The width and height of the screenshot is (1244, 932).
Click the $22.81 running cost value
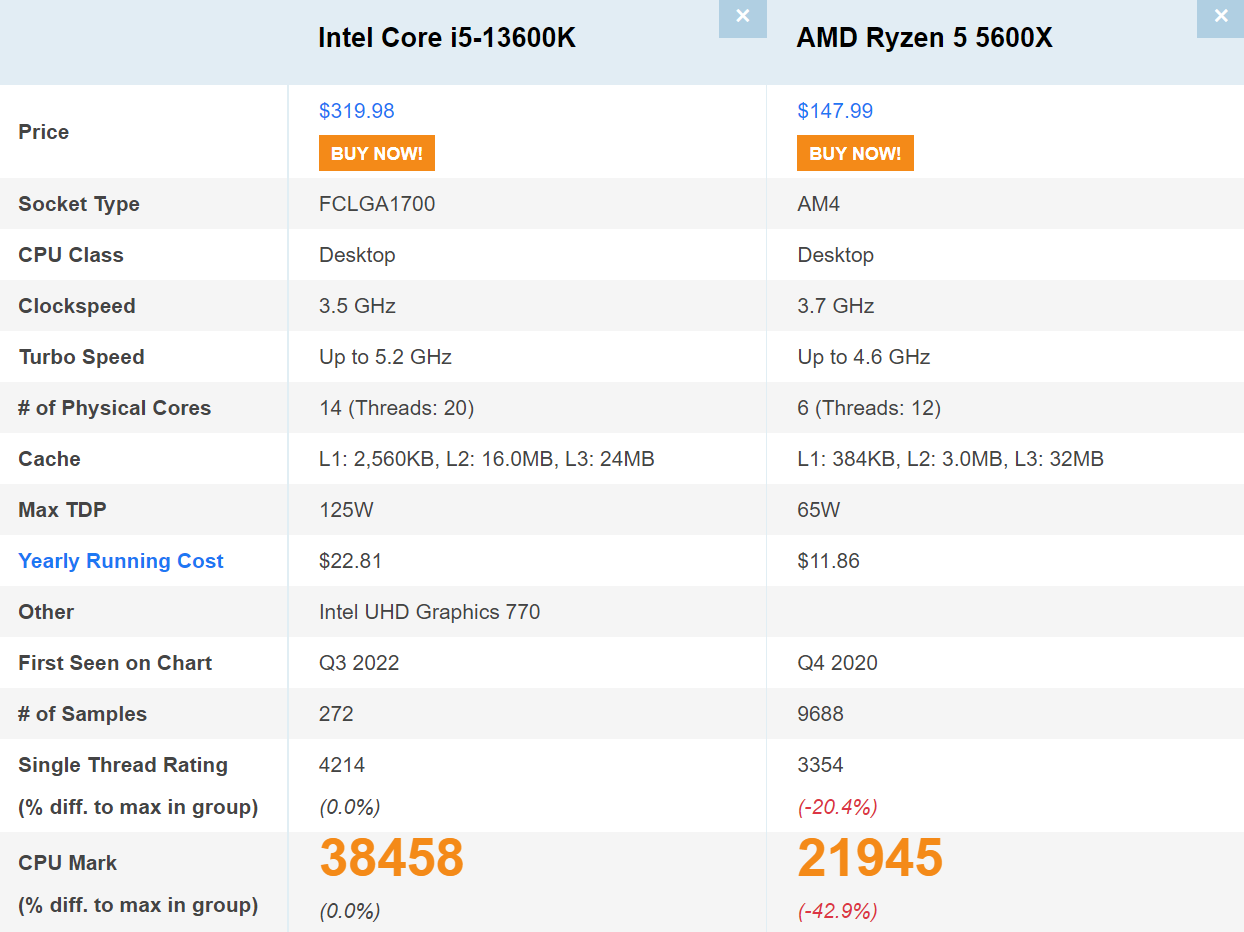[x=350, y=561]
